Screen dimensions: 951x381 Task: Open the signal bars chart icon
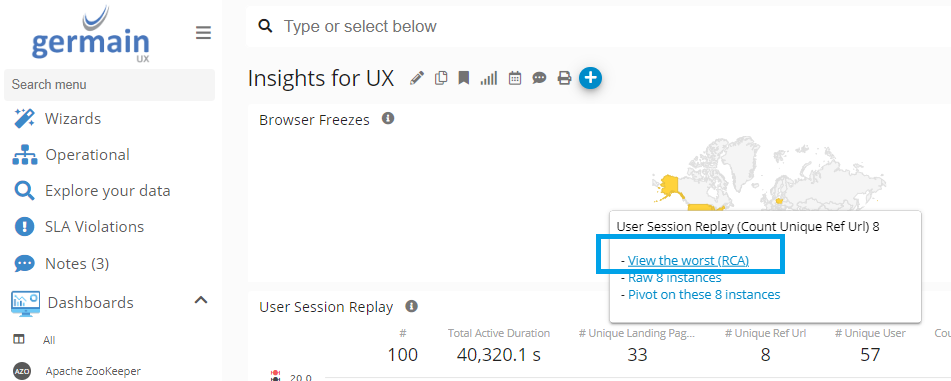[x=489, y=78]
